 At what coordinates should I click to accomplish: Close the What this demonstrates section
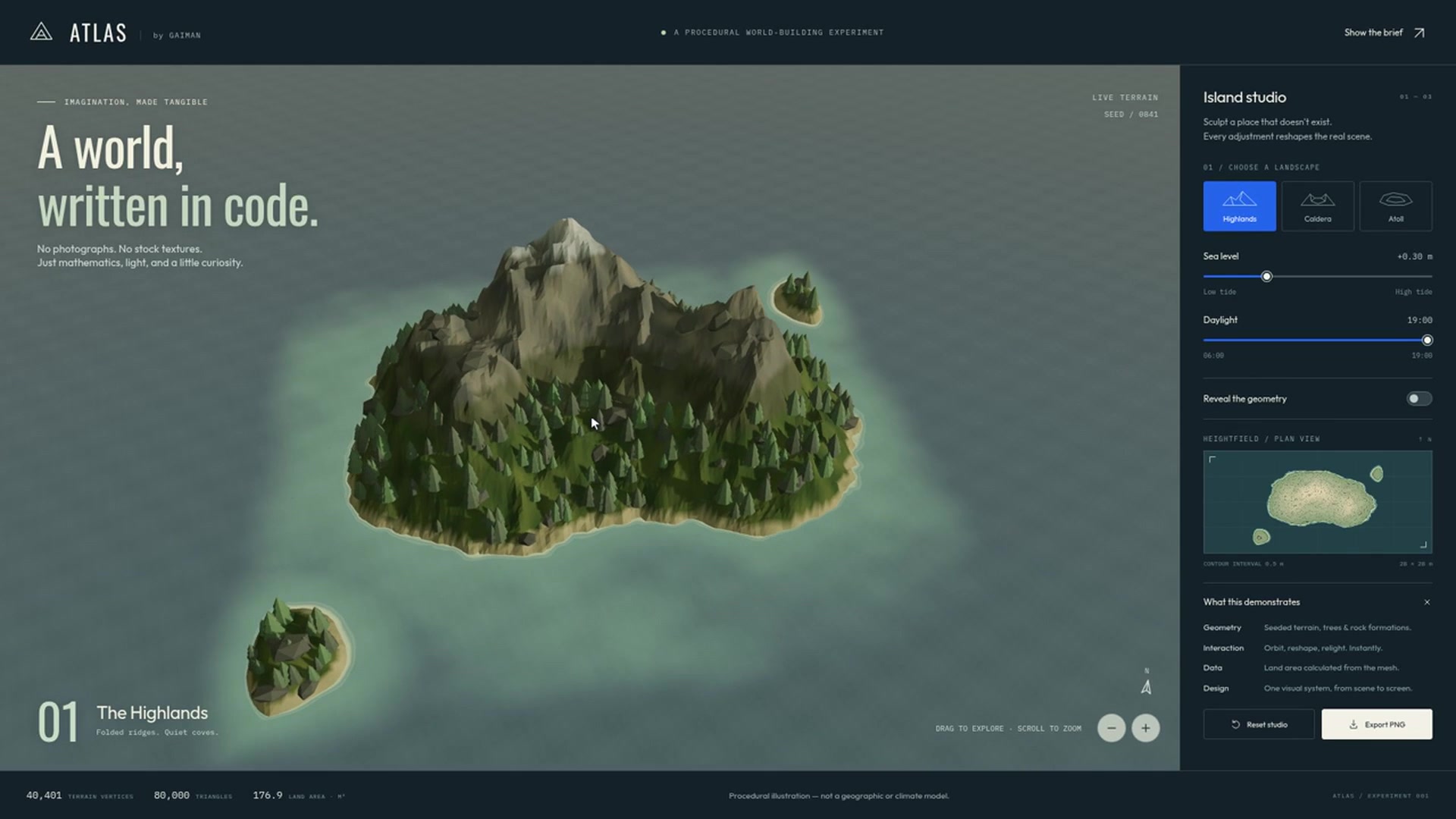[x=1426, y=602]
